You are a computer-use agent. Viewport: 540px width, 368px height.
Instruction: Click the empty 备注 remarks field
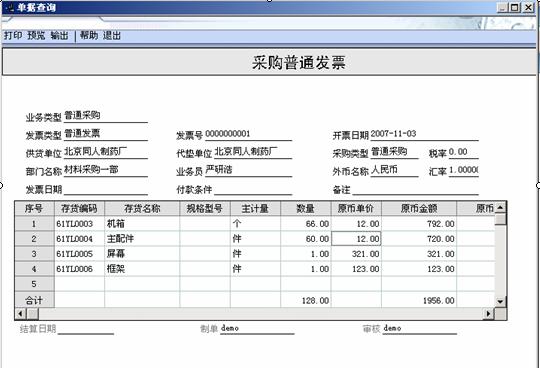[x=415, y=189]
